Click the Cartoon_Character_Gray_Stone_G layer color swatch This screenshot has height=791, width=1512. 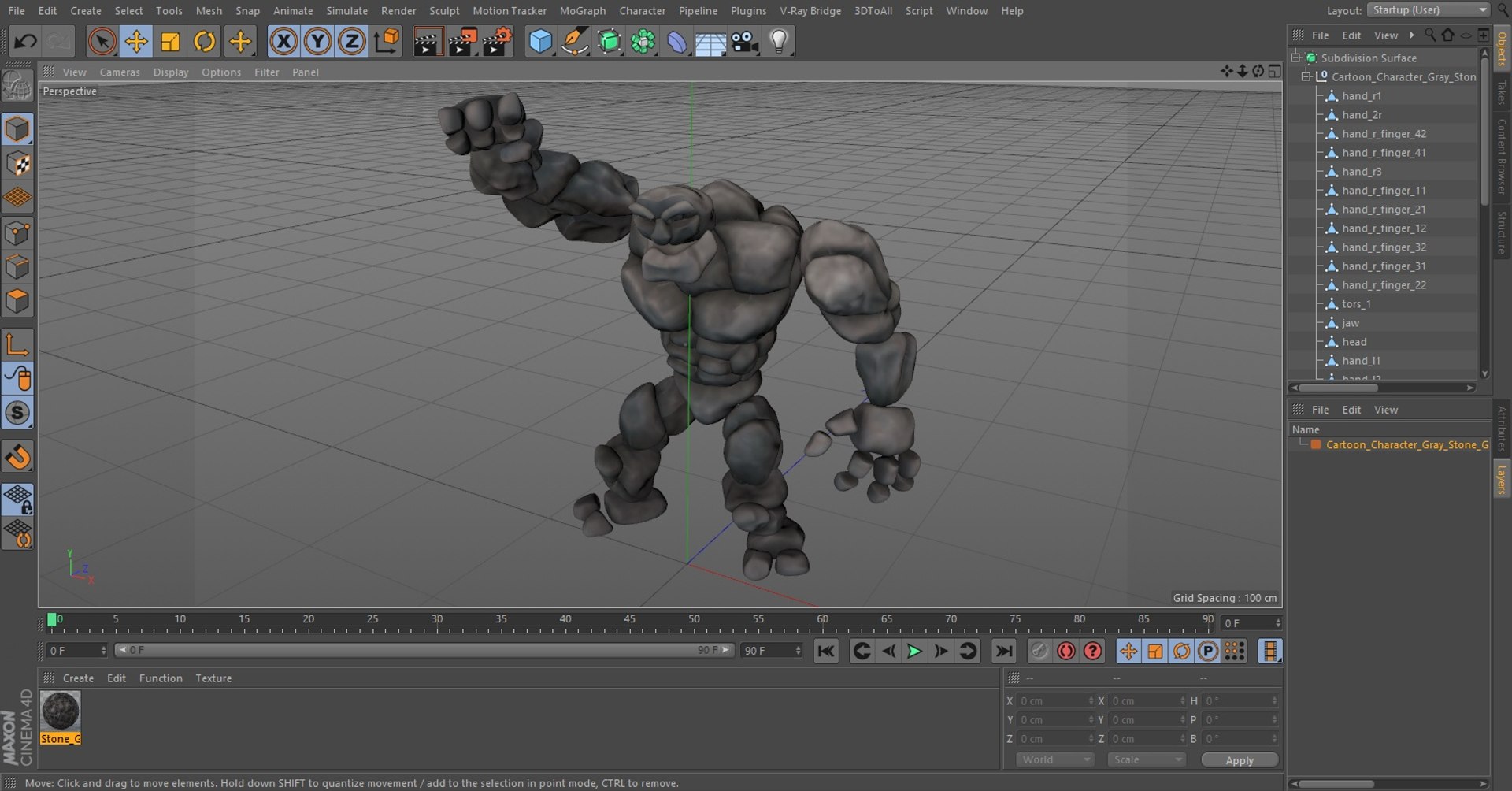click(x=1316, y=444)
